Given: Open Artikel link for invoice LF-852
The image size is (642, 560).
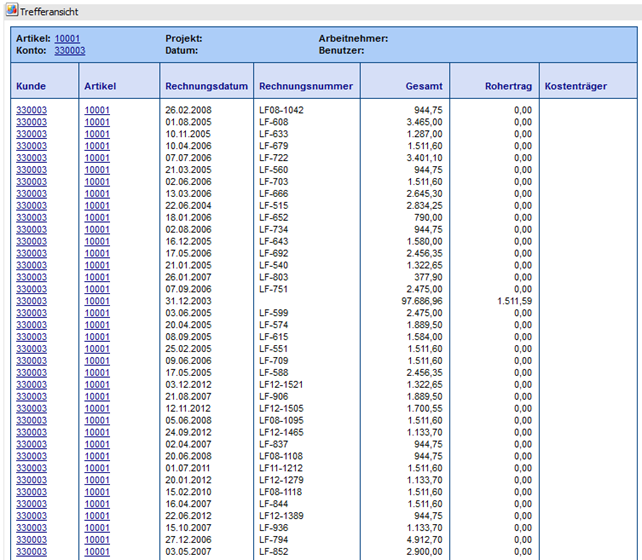Looking at the screenshot, I should click(97, 552).
